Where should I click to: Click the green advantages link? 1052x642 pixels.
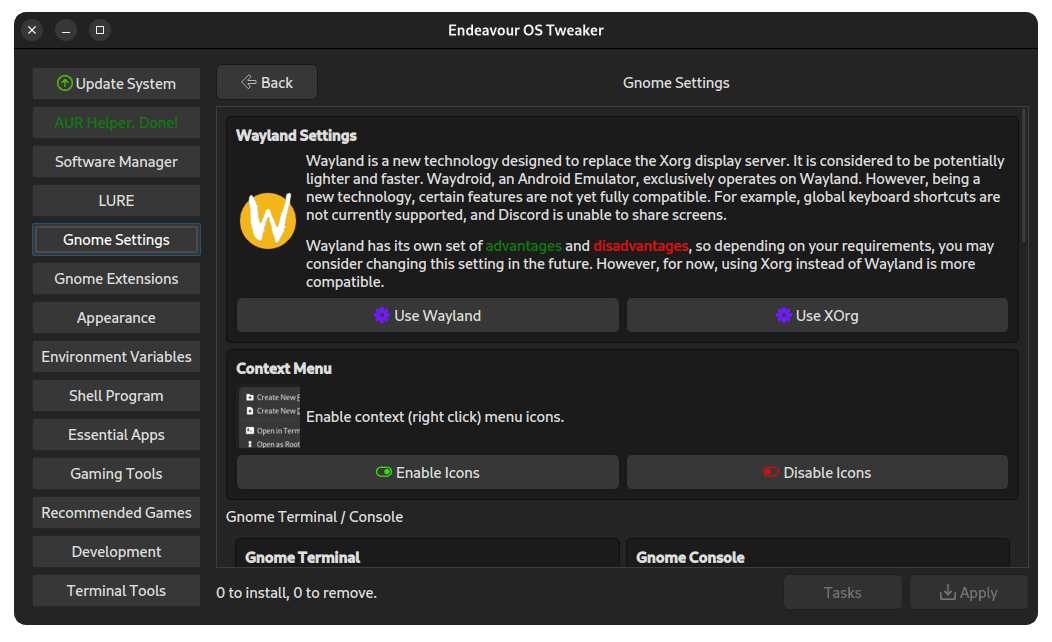click(523, 246)
